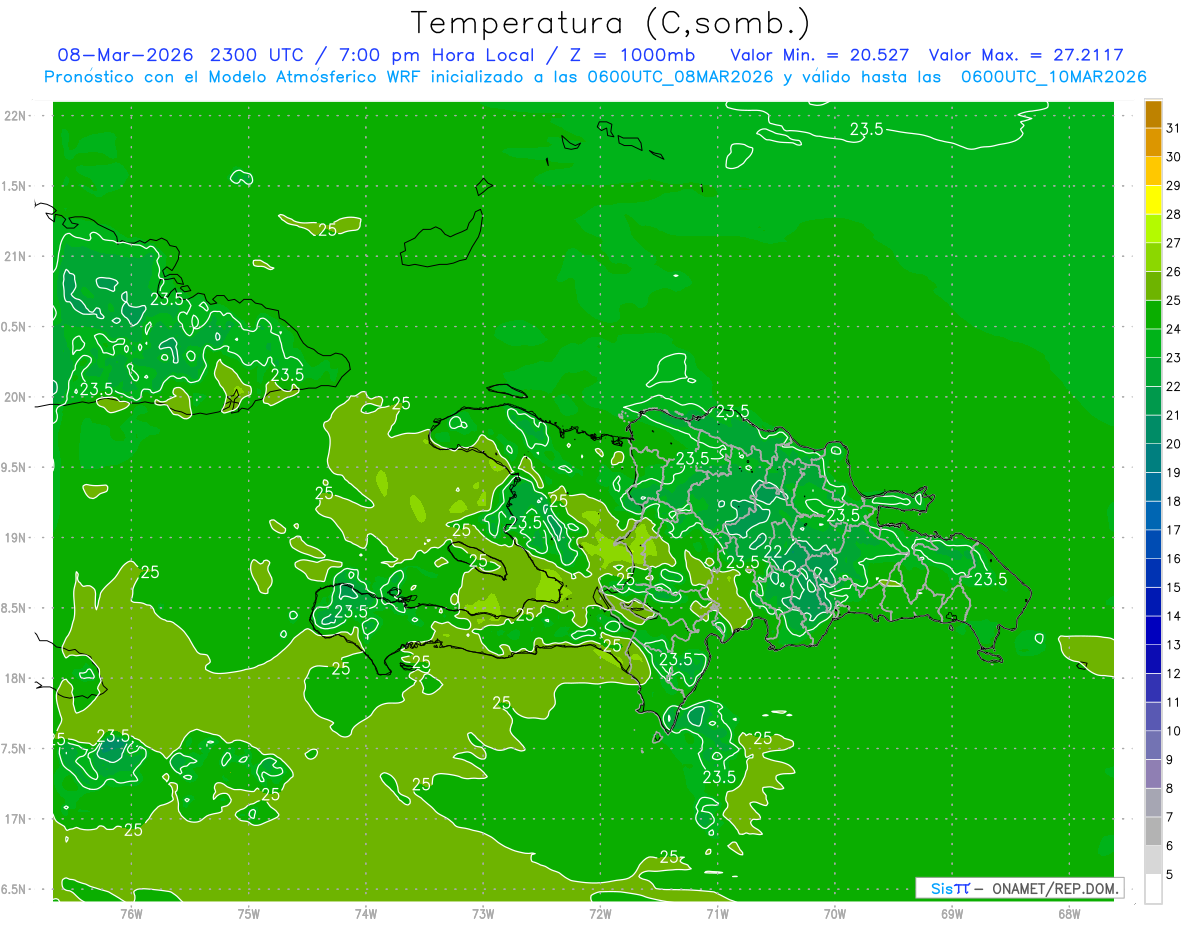This screenshot has height=927, width=1200.
Task: Click the 73W longitude axis label
Action: (x=482, y=913)
